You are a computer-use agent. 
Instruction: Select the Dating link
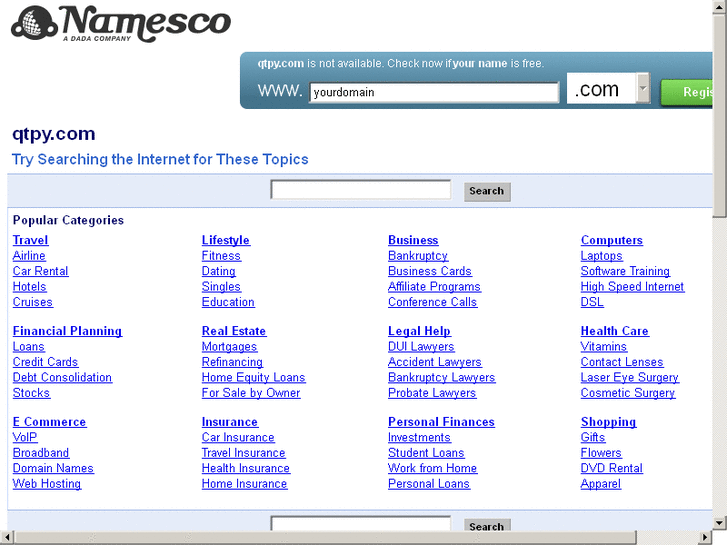point(218,271)
